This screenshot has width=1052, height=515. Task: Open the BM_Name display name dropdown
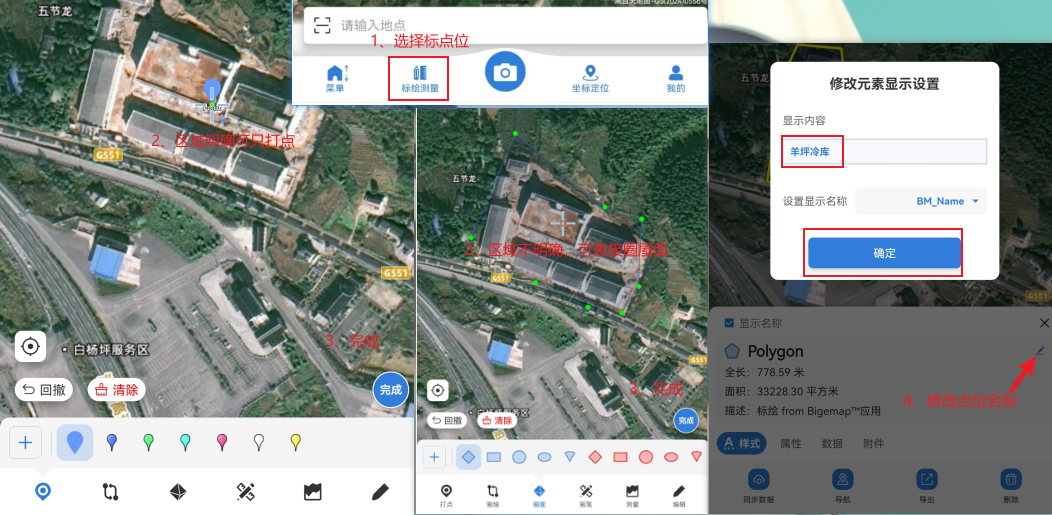tap(920, 201)
